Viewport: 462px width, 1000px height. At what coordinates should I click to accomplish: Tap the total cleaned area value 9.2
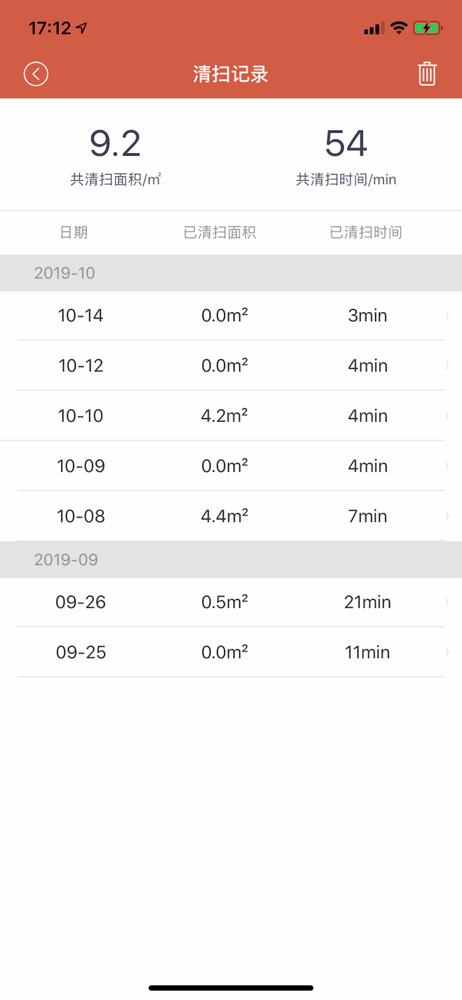click(115, 143)
